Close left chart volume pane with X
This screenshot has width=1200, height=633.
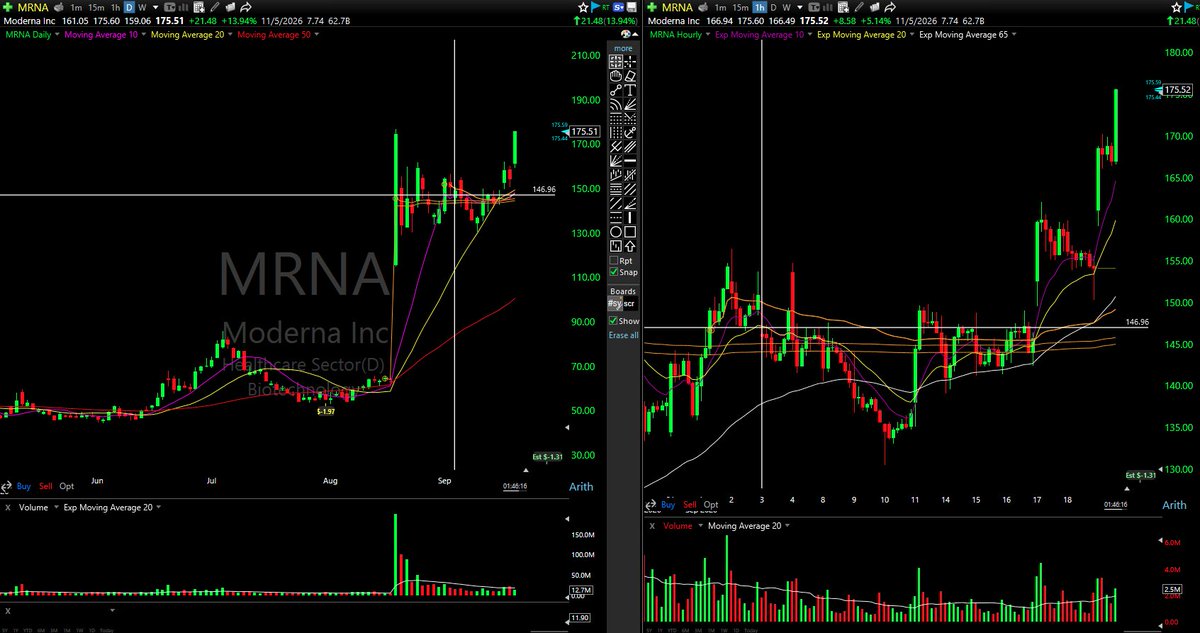(x=7, y=508)
